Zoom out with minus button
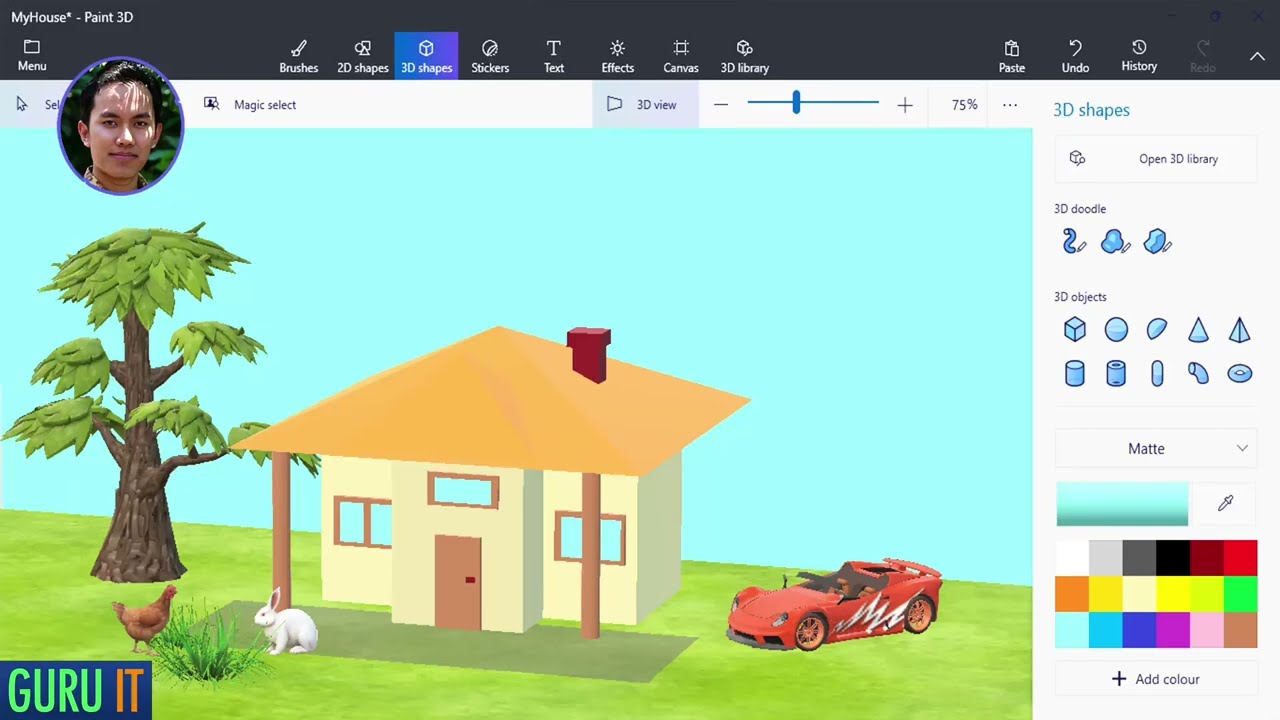The image size is (1280, 720). (x=721, y=104)
